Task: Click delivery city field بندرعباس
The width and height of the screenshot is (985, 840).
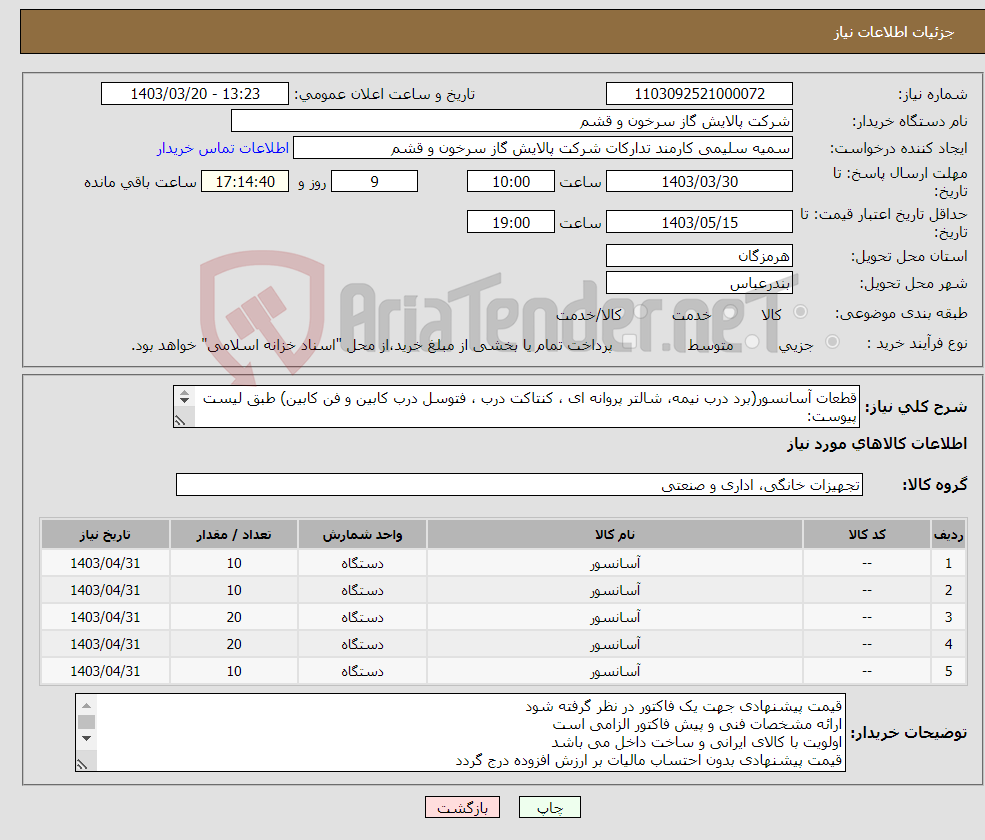Action: pyautogui.click(x=699, y=283)
